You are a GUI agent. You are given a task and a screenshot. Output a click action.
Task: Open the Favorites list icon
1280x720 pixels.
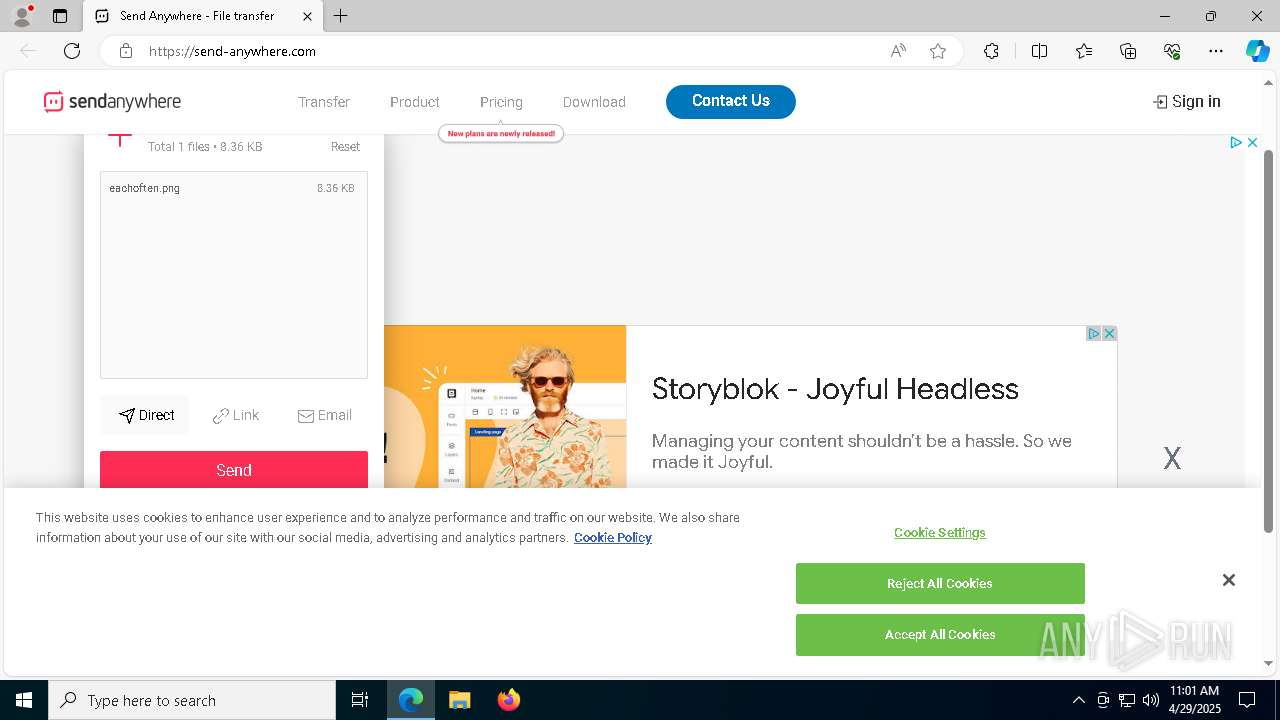tap(1084, 51)
